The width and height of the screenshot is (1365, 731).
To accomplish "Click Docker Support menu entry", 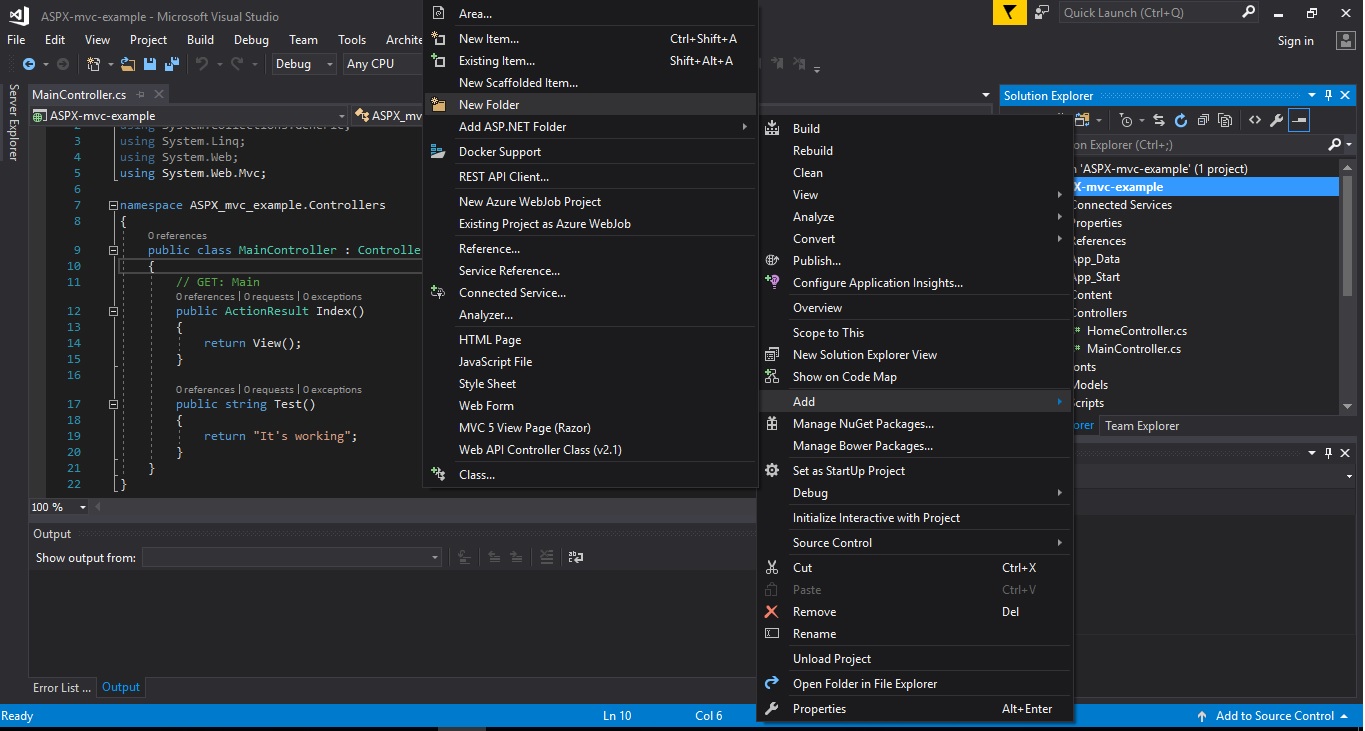I will click(590, 152).
